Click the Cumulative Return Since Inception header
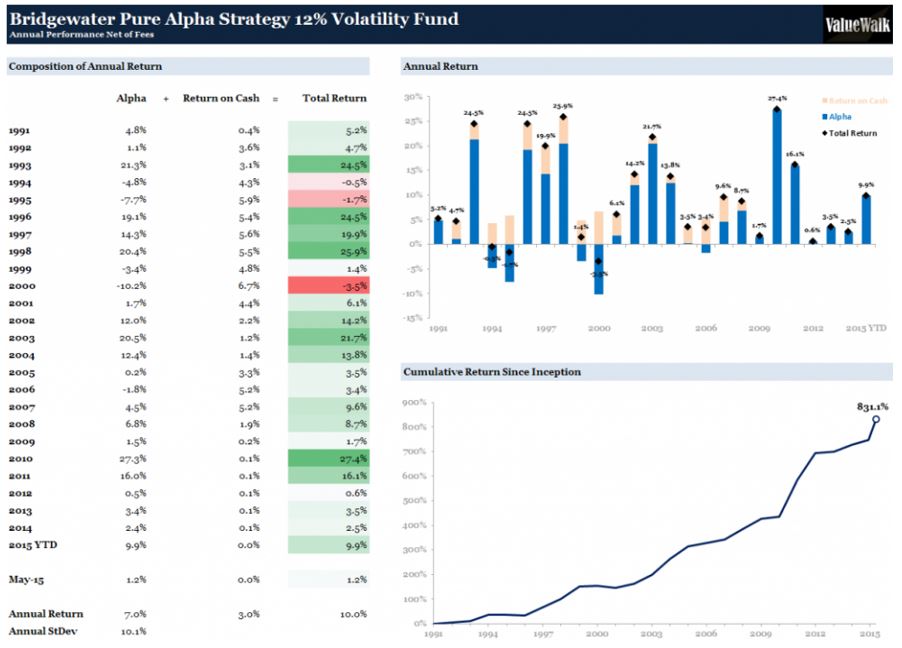Screen dimensions: 902x648 pyautogui.click(x=491, y=372)
